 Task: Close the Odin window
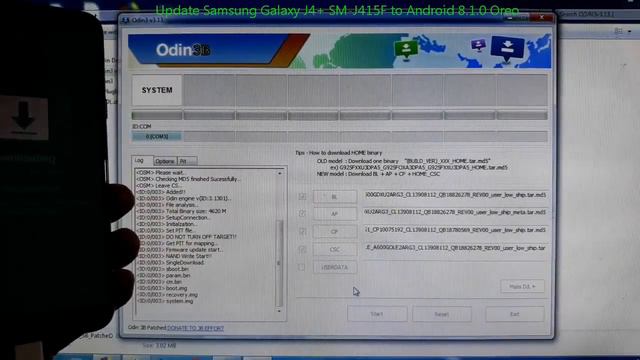coord(542,18)
